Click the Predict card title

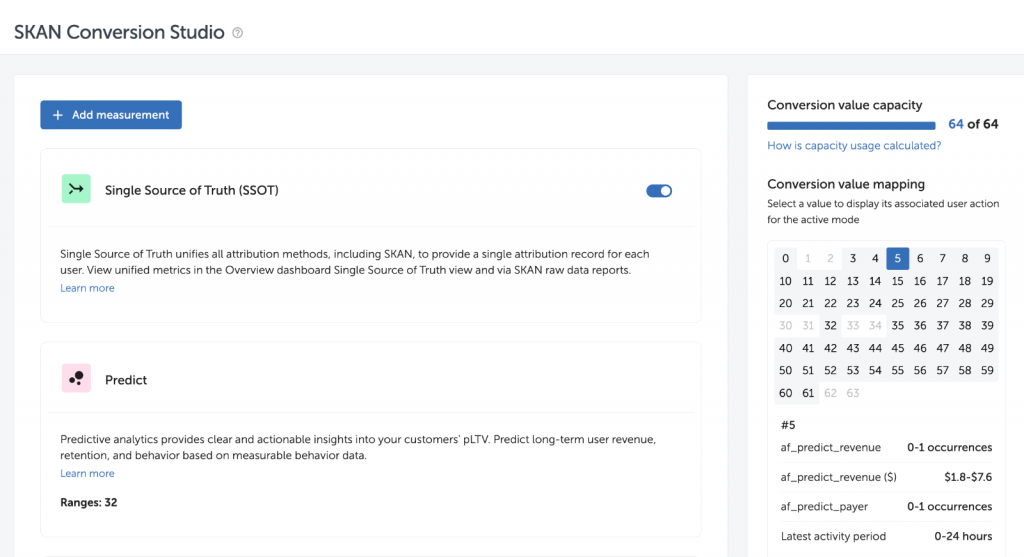pyautogui.click(x=126, y=380)
